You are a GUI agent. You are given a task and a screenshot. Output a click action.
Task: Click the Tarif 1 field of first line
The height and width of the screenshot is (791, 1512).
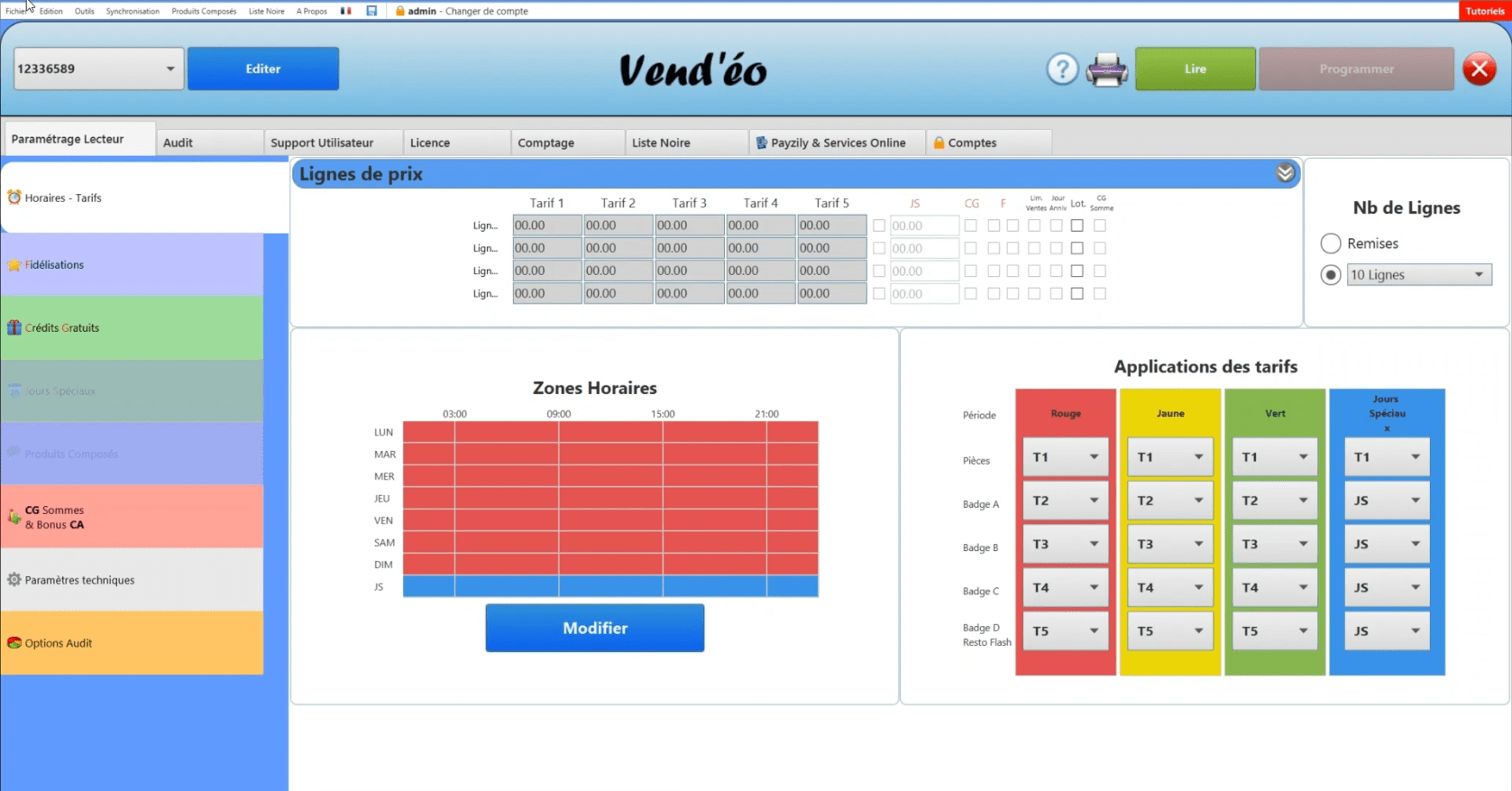click(547, 225)
